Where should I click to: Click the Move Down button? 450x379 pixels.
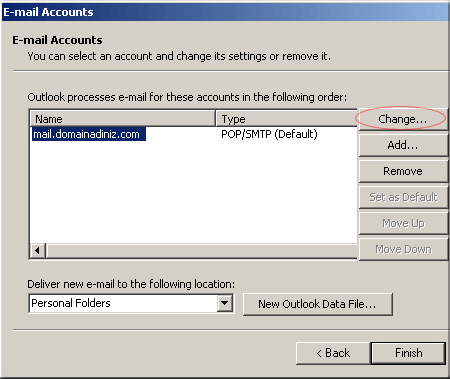(x=403, y=249)
